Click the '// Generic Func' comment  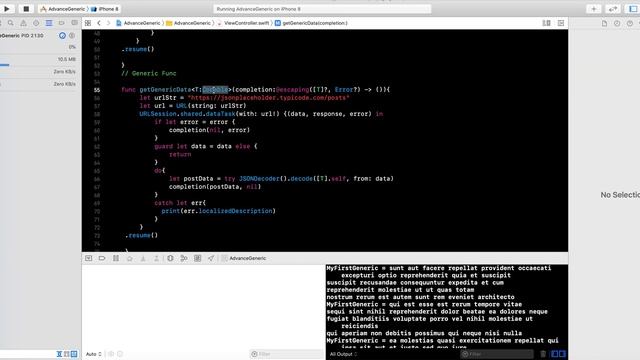[x=149, y=73]
